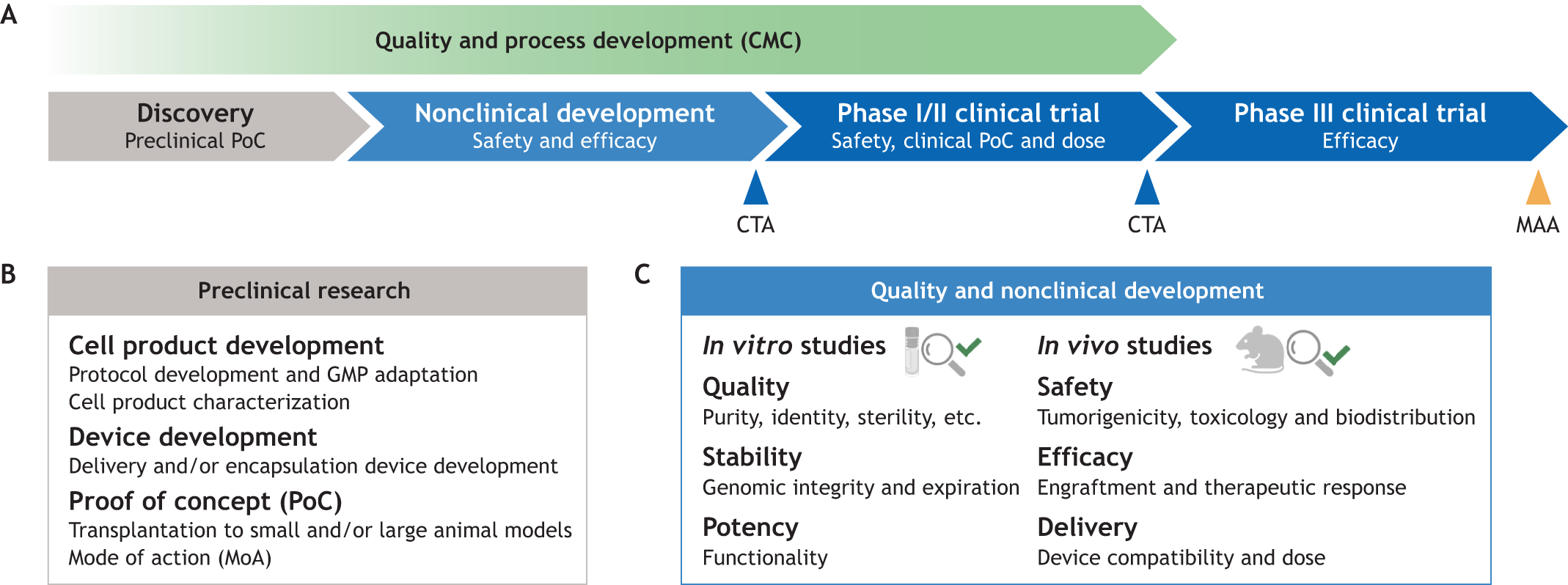Click the Delivery heading under In vivo

(1087, 527)
